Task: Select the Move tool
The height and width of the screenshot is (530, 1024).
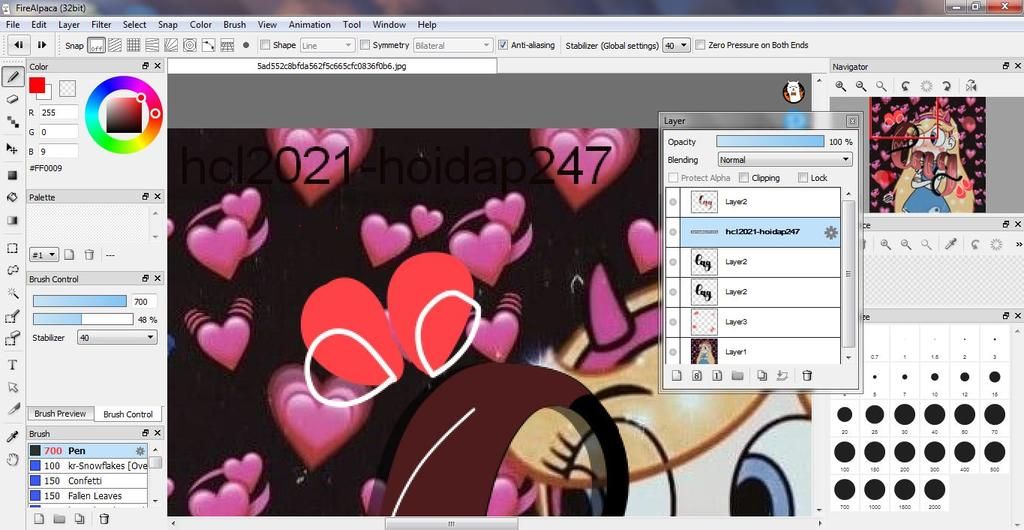Action: tap(12, 148)
